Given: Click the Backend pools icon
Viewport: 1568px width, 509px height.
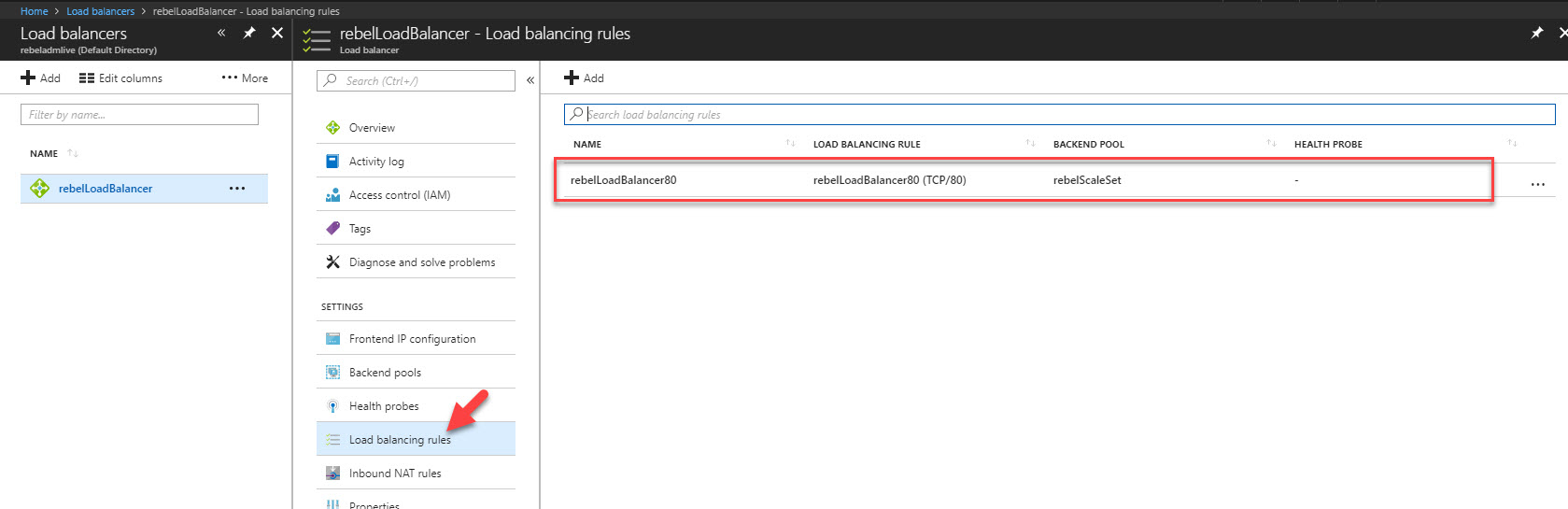Looking at the screenshot, I should coord(332,373).
